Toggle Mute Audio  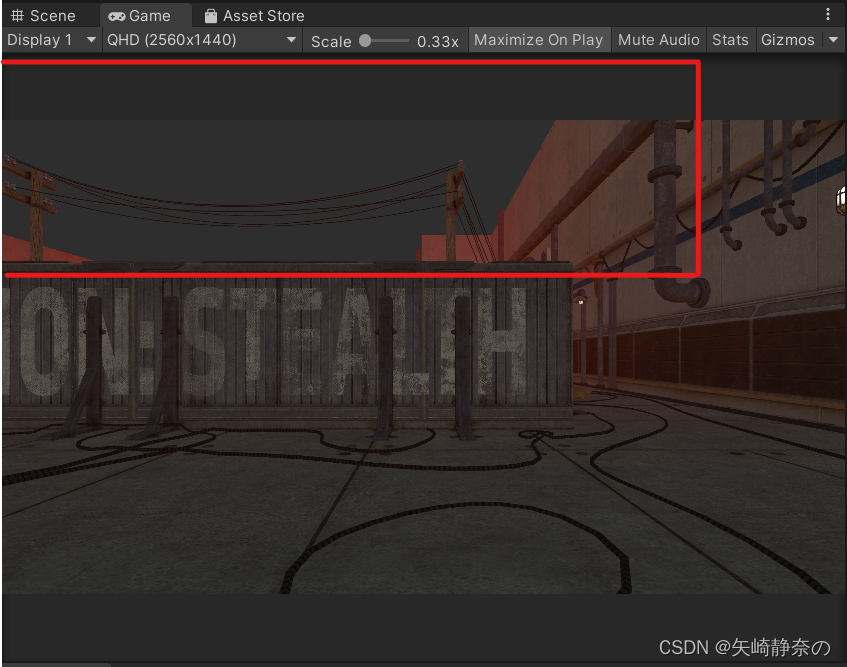[658, 40]
